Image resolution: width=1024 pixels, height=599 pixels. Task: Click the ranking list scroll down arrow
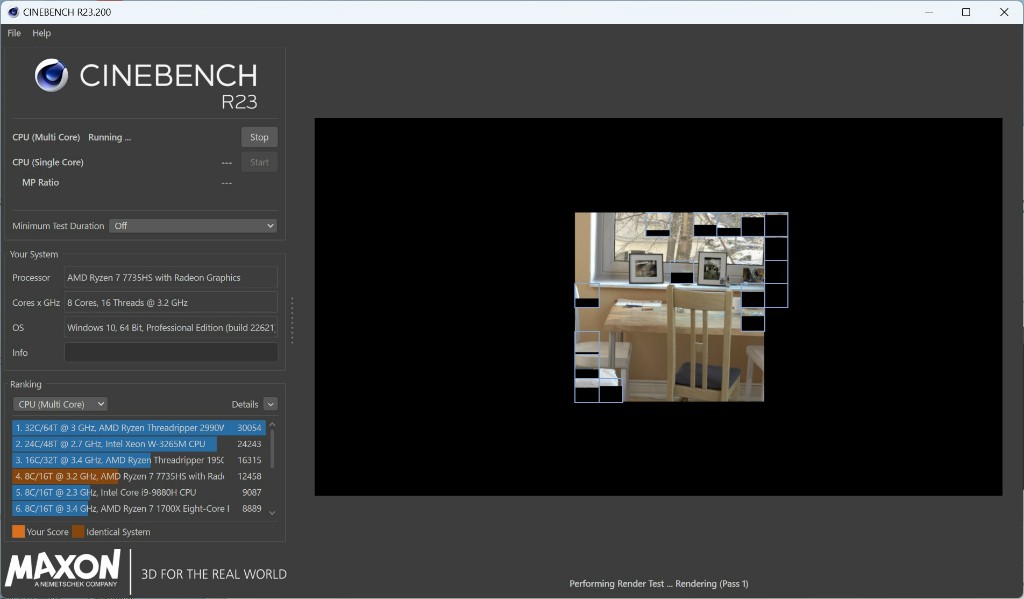(272, 512)
